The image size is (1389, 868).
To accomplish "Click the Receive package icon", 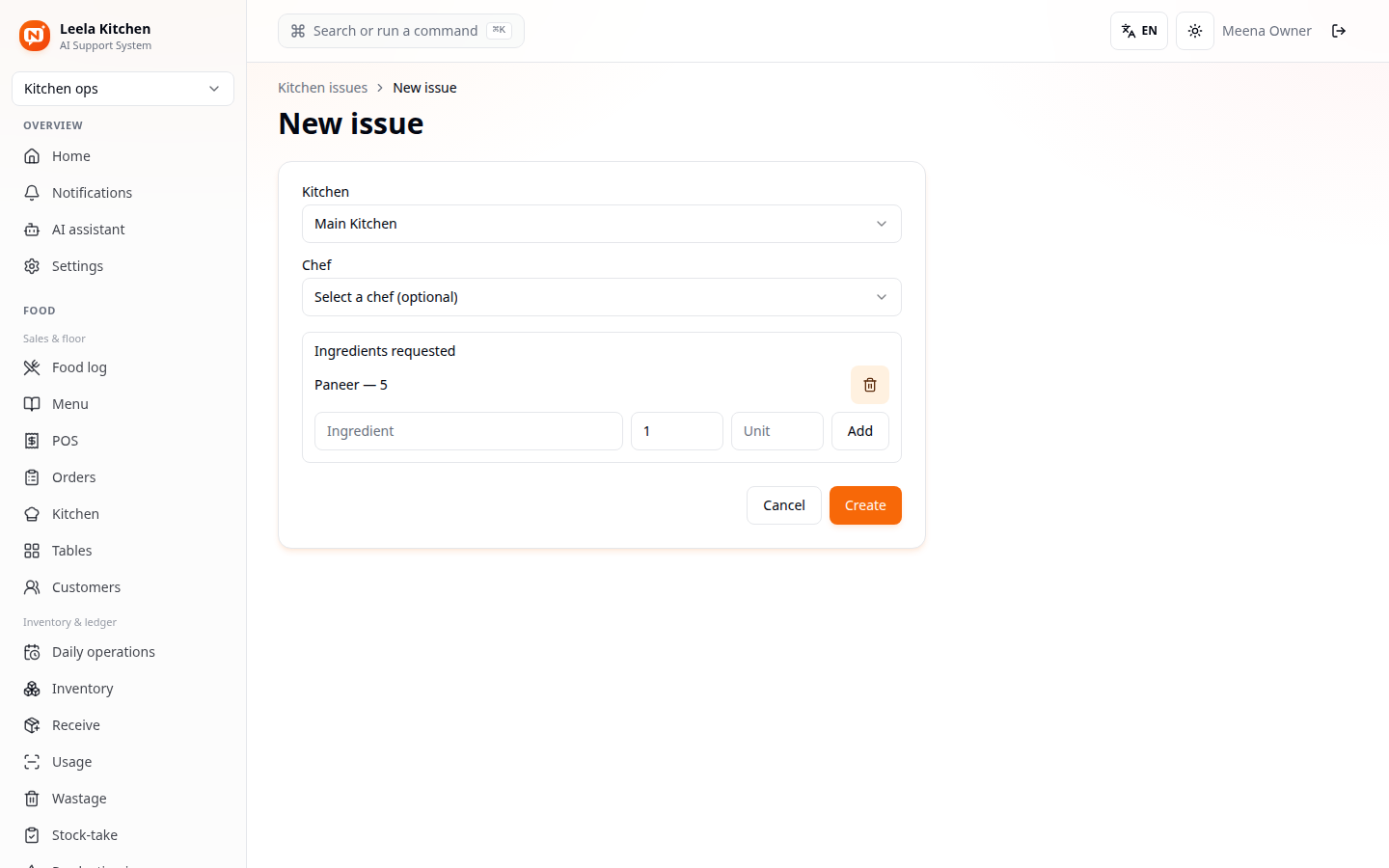I will [x=32, y=725].
